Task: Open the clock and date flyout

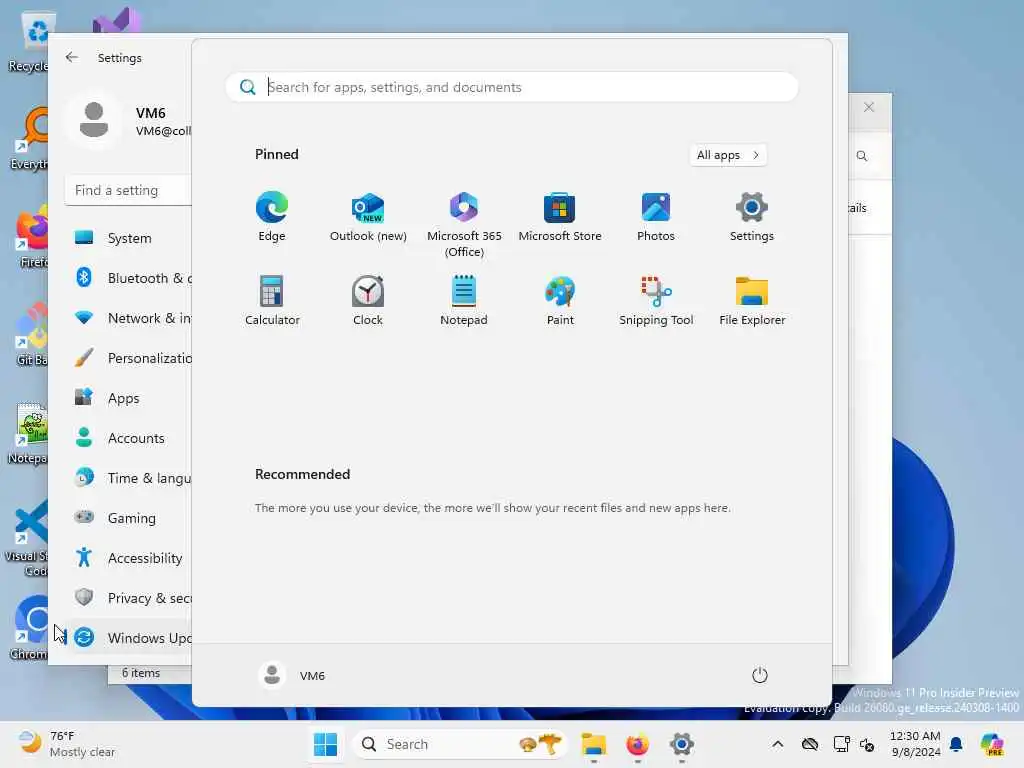Action: [915, 744]
